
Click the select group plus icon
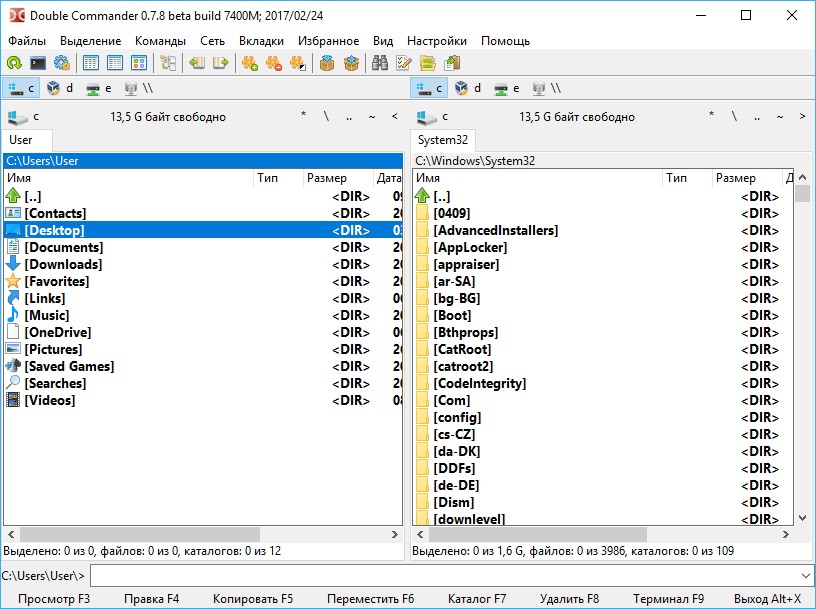[250, 63]
